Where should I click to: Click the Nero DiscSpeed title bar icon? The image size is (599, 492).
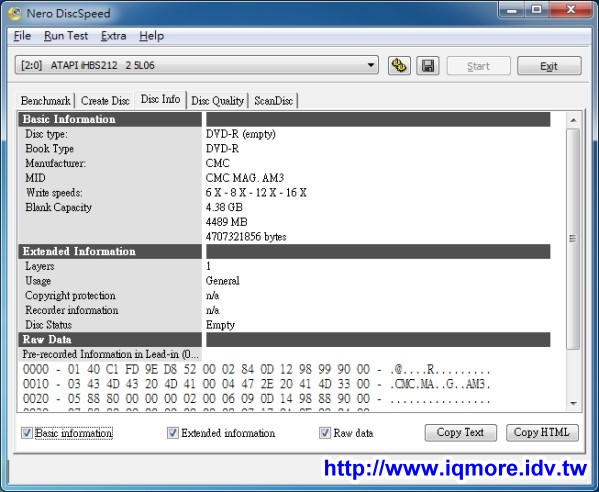click(15, 13)
